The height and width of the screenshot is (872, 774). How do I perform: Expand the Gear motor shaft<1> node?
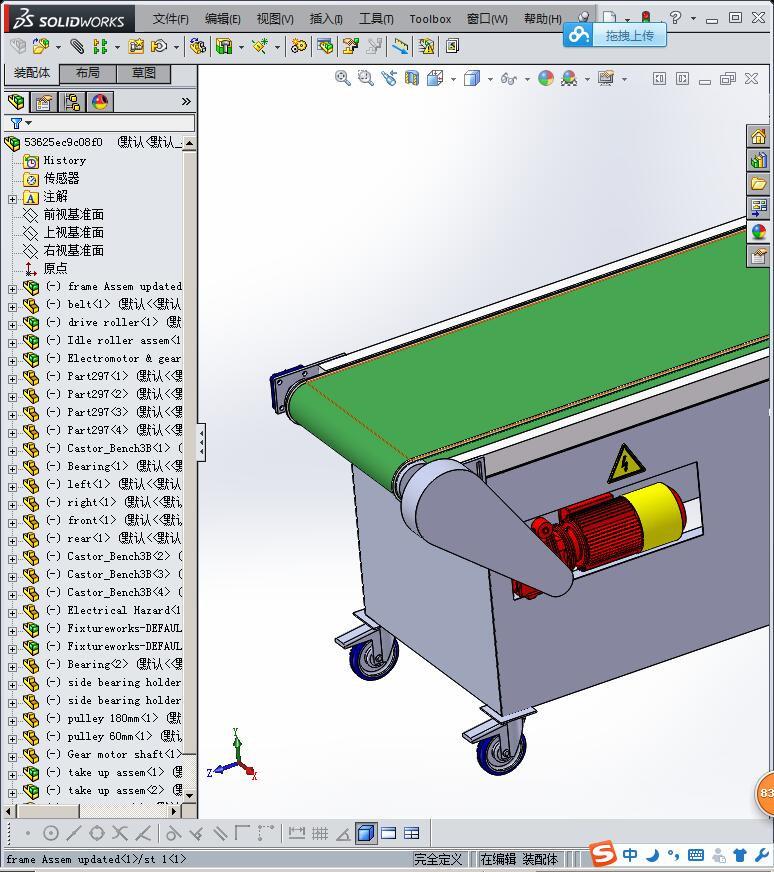12,757
